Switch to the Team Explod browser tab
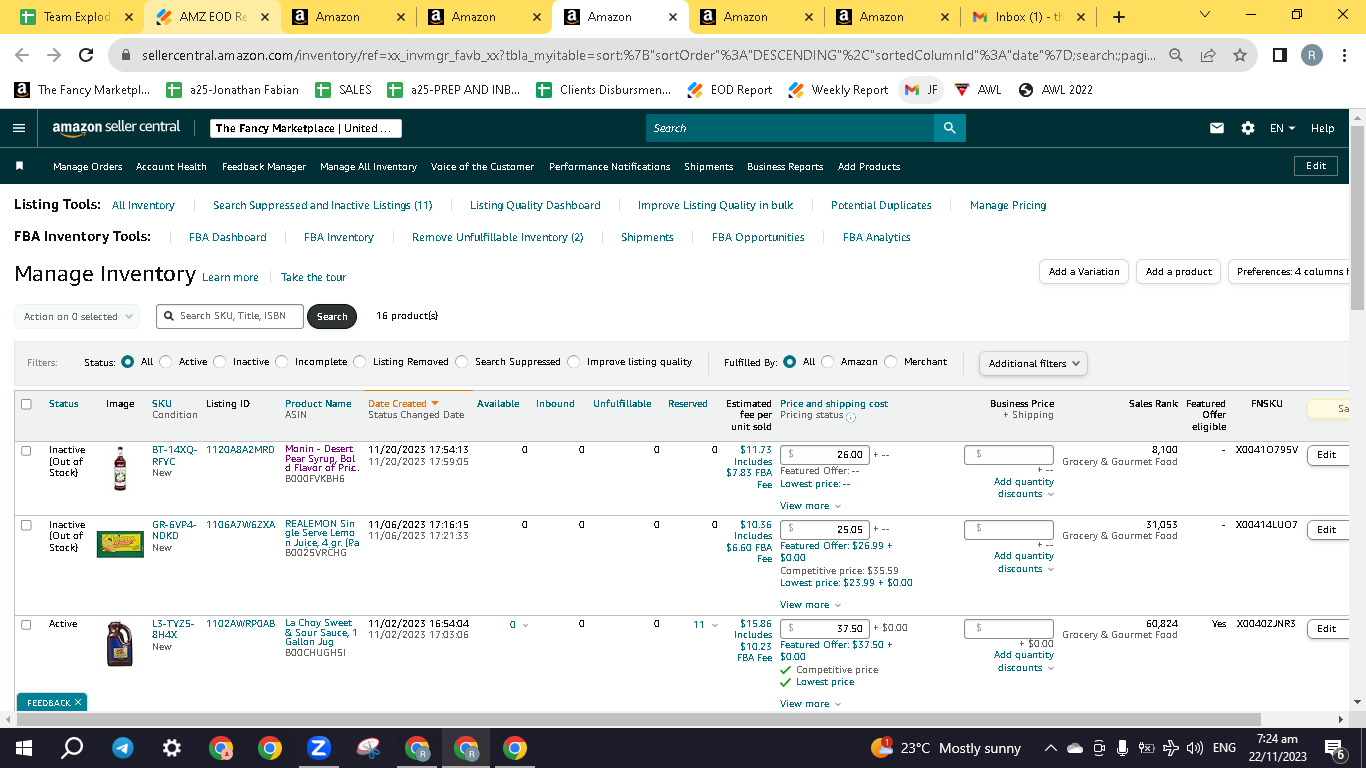 pyautogui.click(x=76, y=17)
